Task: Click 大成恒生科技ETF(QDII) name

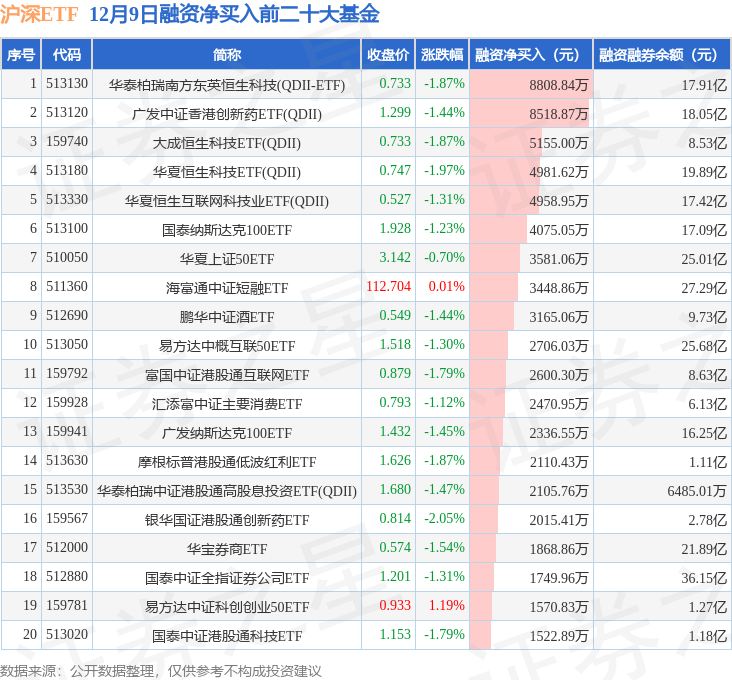Action: 227,143
